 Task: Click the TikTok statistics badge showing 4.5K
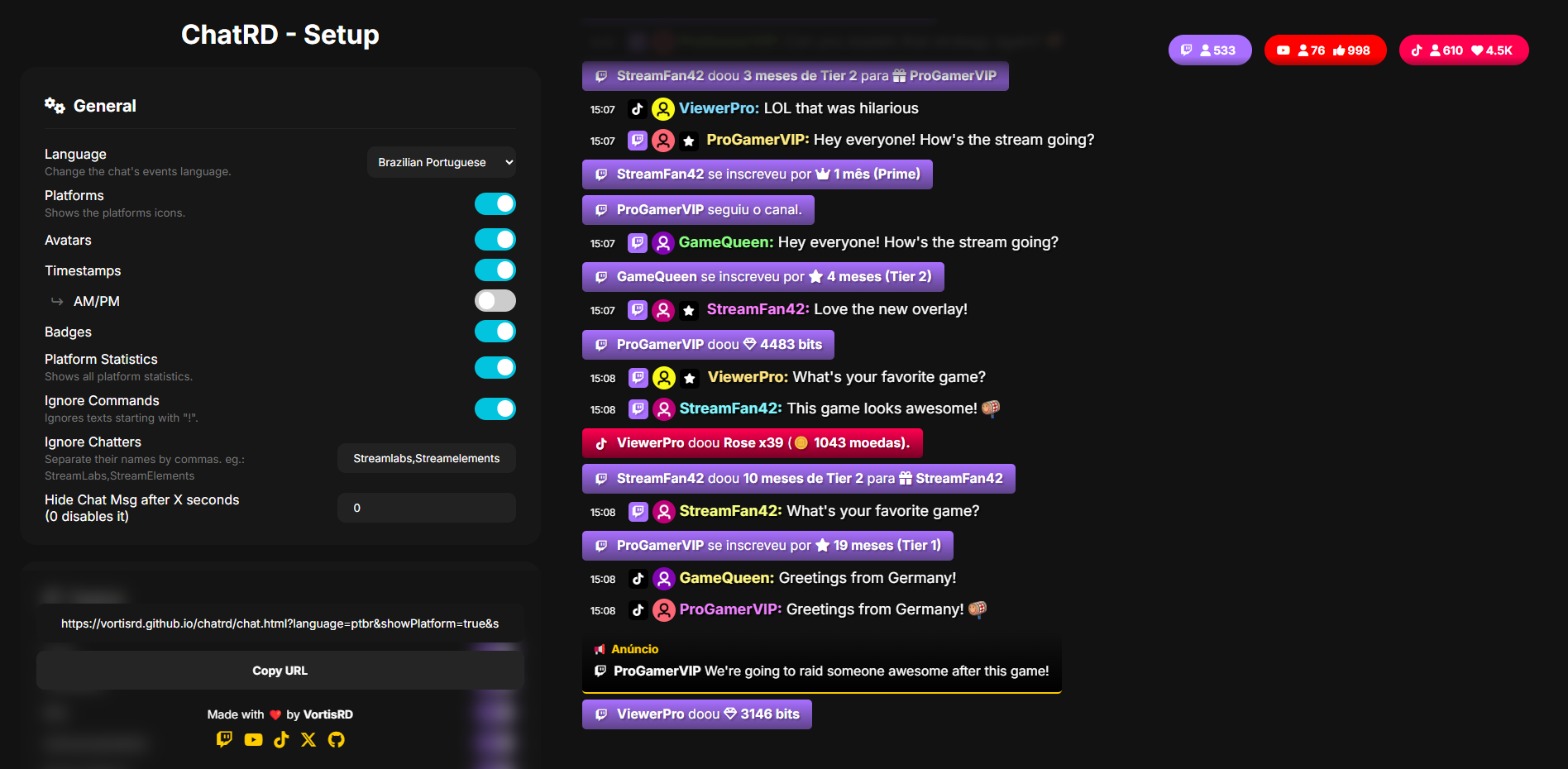coord(1464,50)
